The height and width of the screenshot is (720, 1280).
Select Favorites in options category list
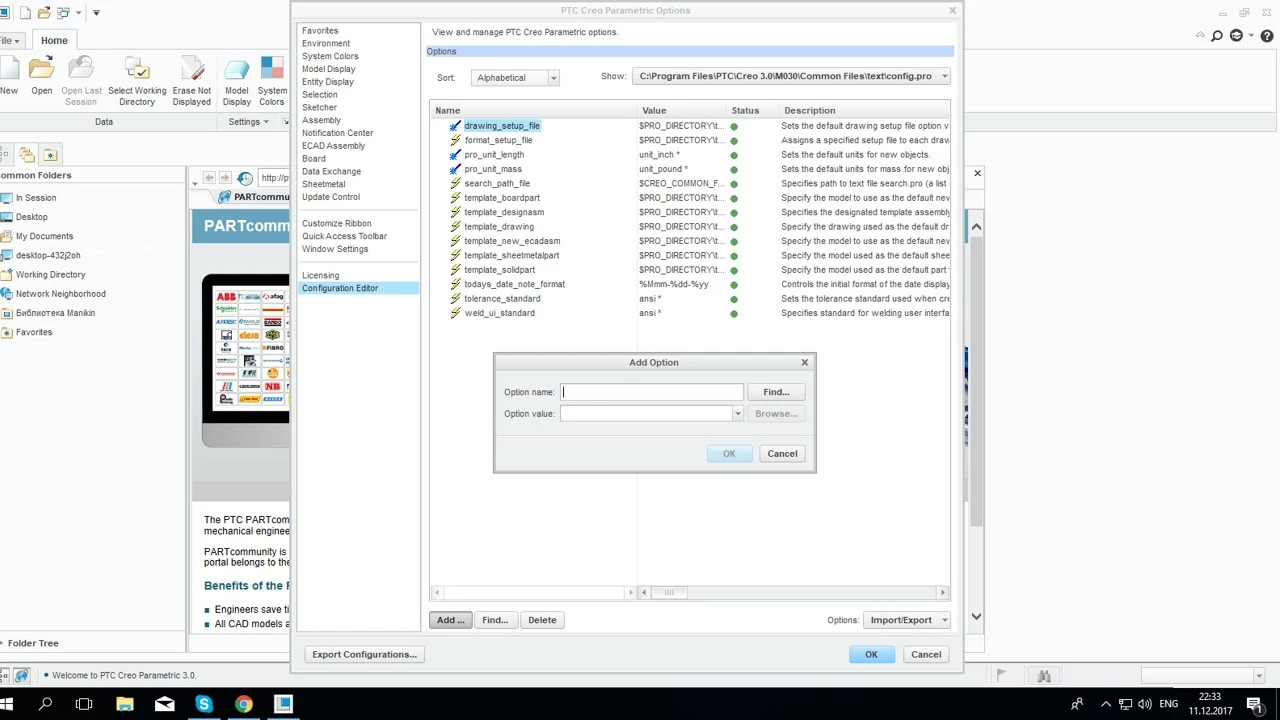click(x=320, y=31)
